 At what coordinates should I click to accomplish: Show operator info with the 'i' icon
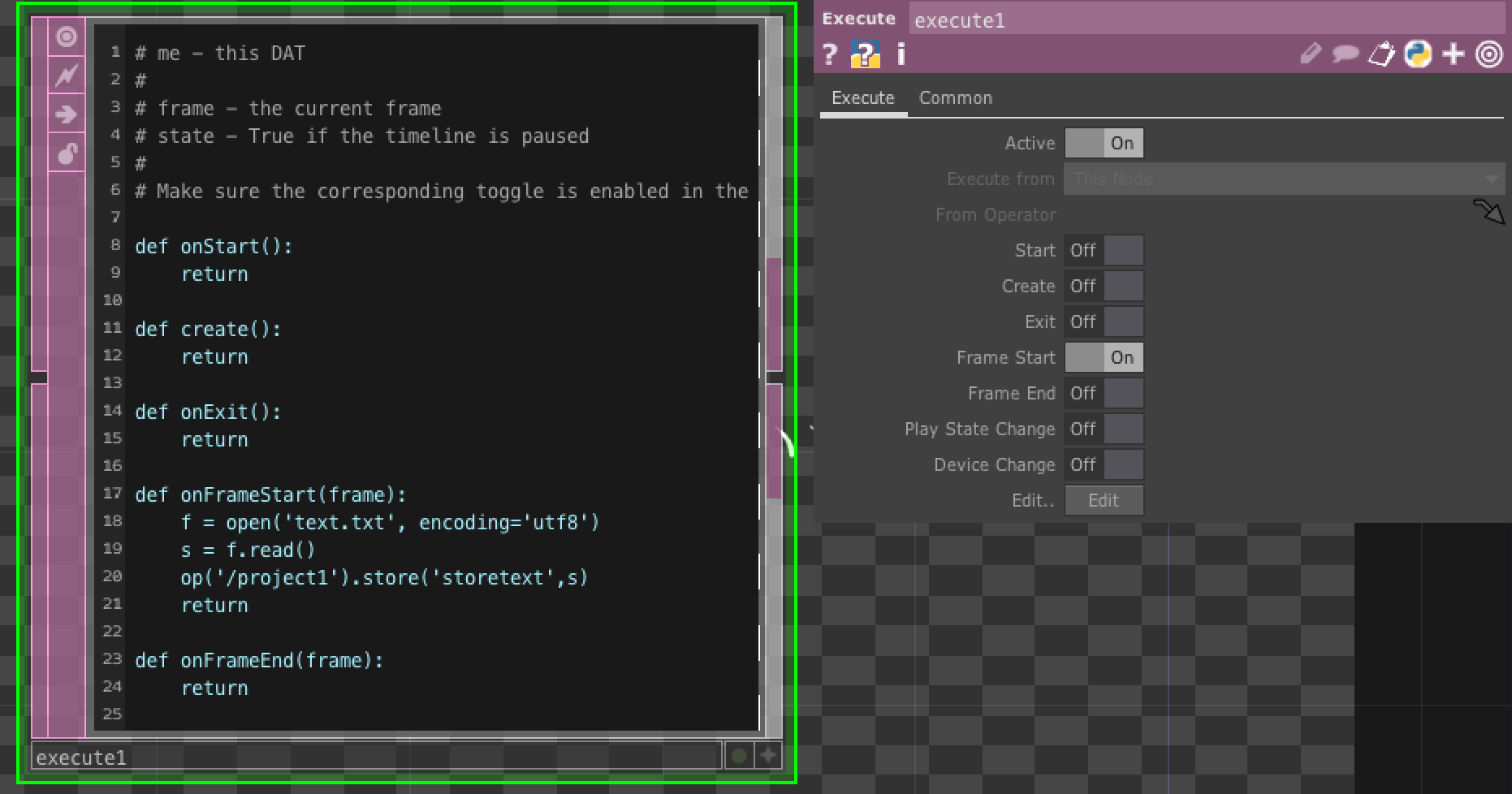(x=901, y=54)
